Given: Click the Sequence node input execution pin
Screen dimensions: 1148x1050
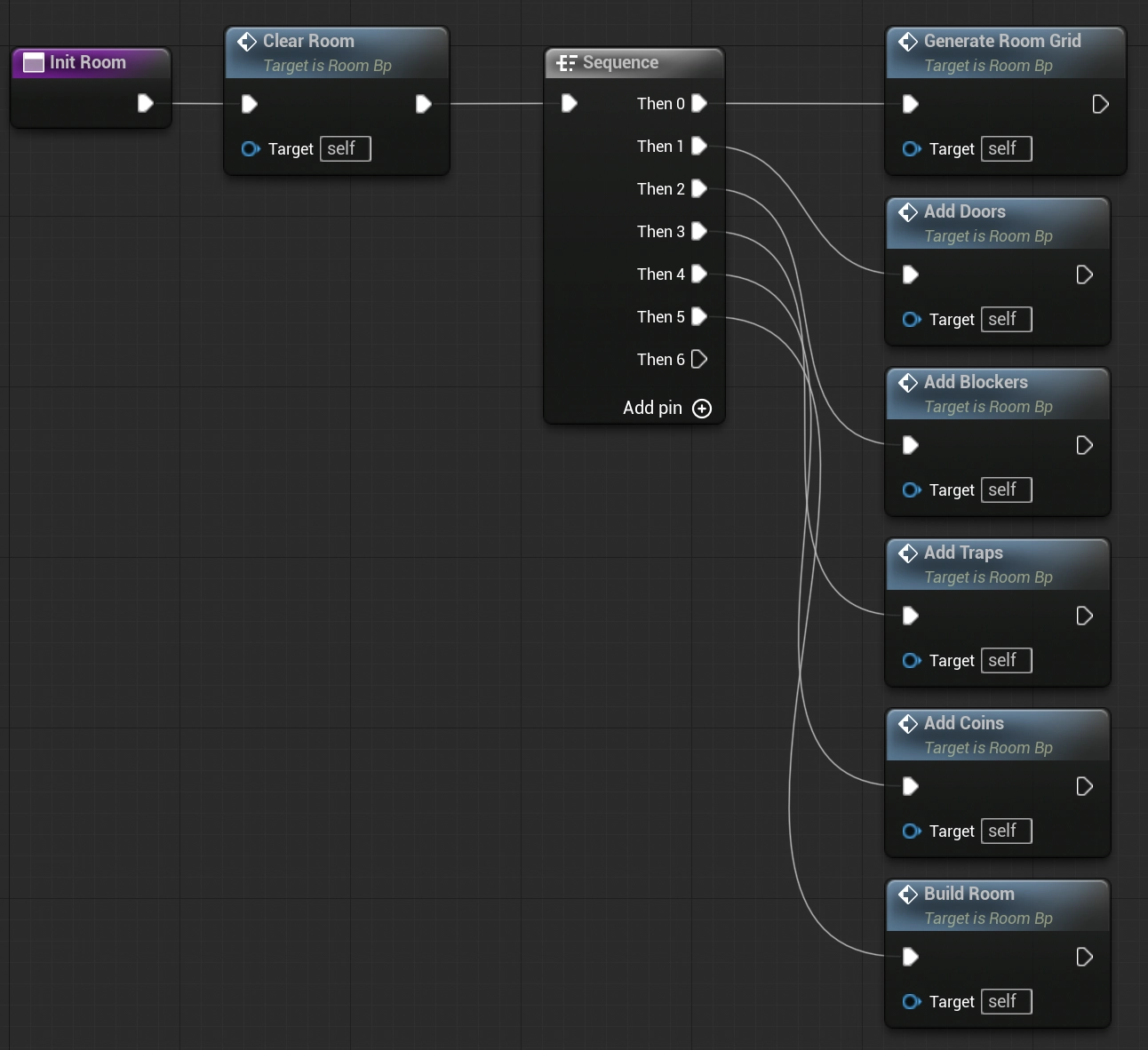Looking at the screenshot, I should coord(570,104).
